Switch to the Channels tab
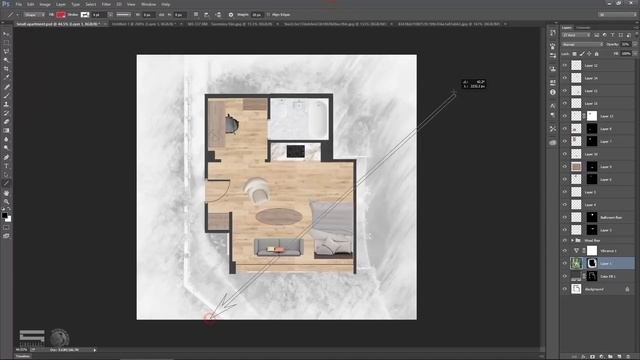Viewport: 640px width, 360px height. (583, 27)
